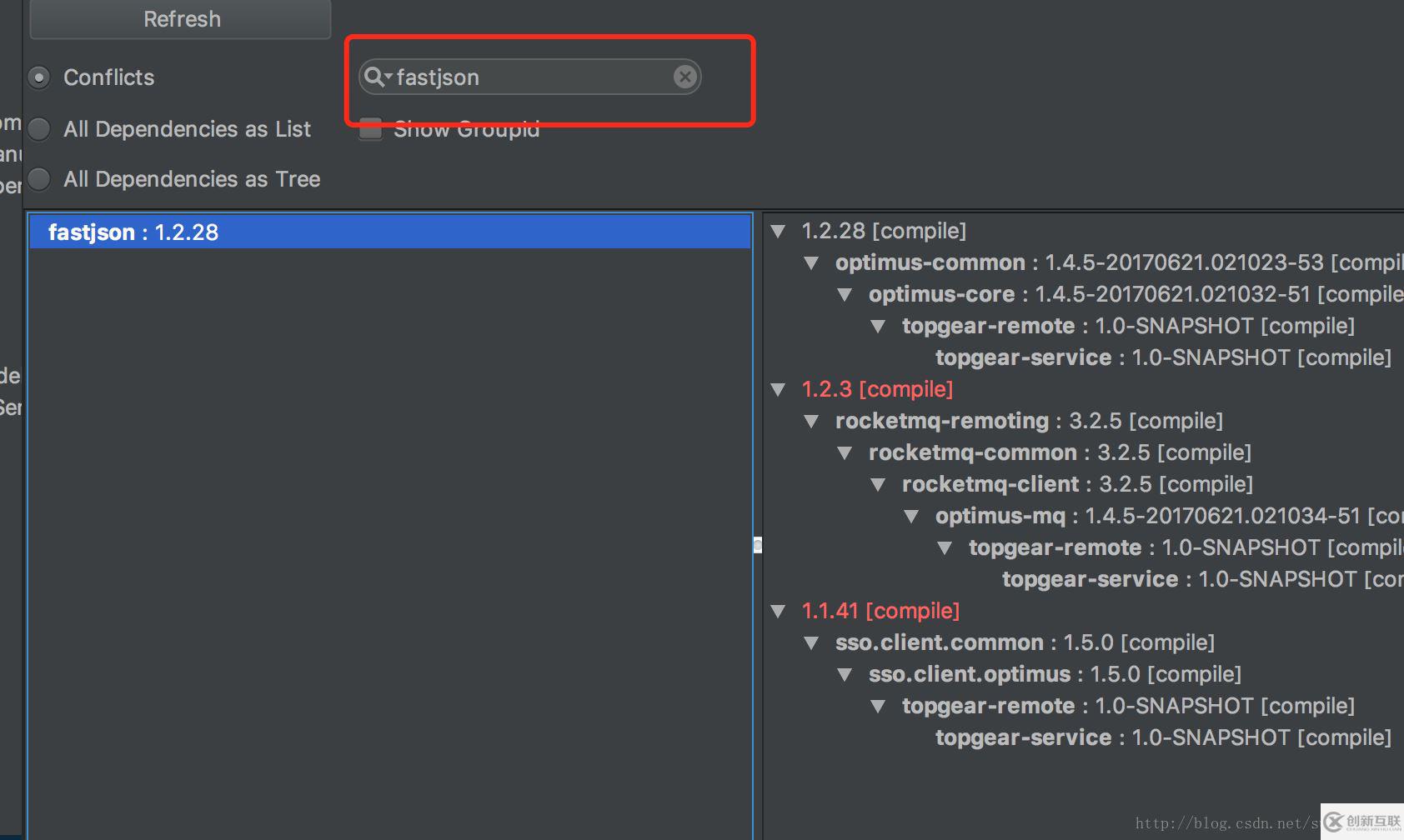Clear the fastjson search field

[x=684, y=77]
